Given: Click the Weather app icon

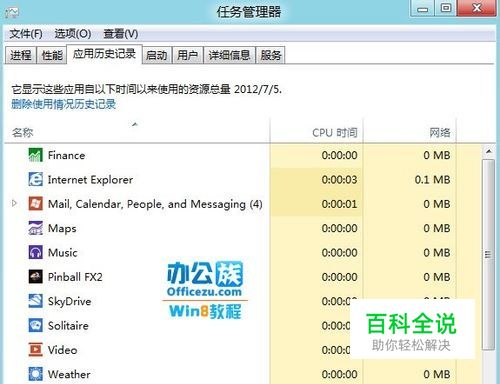Looking at the screenshot, I should (35, 374).
